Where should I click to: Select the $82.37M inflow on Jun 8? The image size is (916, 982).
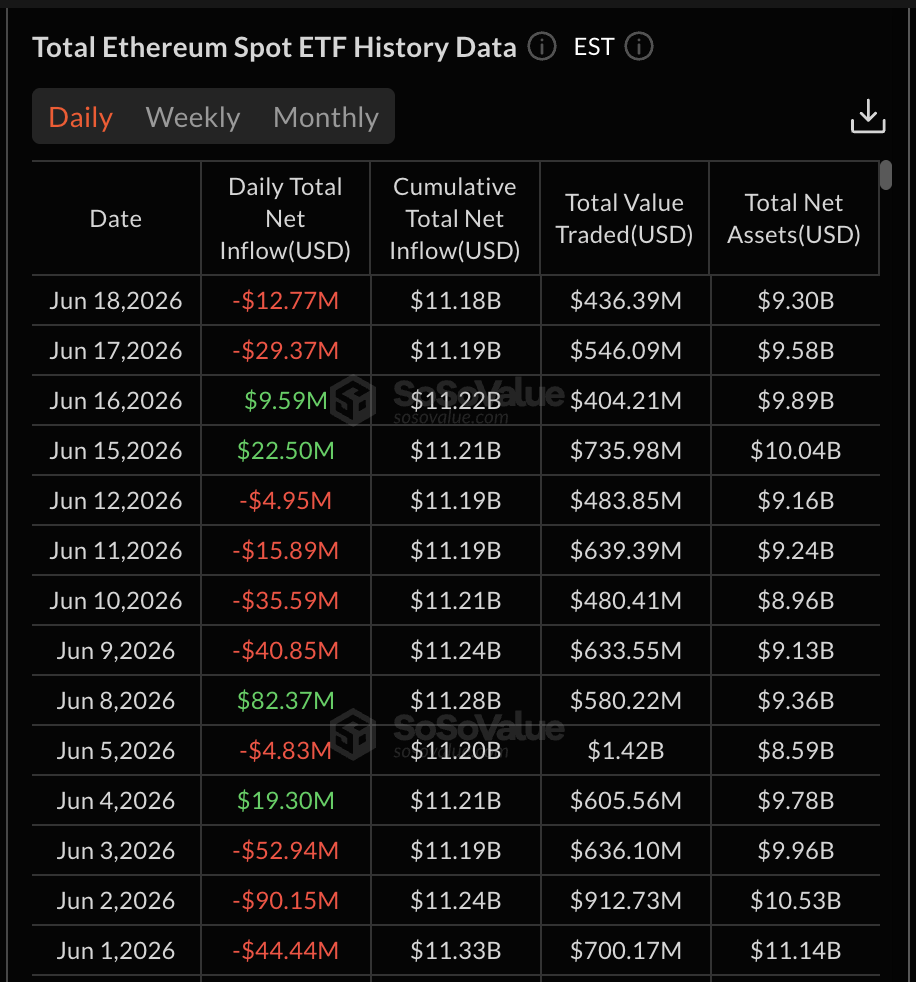286,700
